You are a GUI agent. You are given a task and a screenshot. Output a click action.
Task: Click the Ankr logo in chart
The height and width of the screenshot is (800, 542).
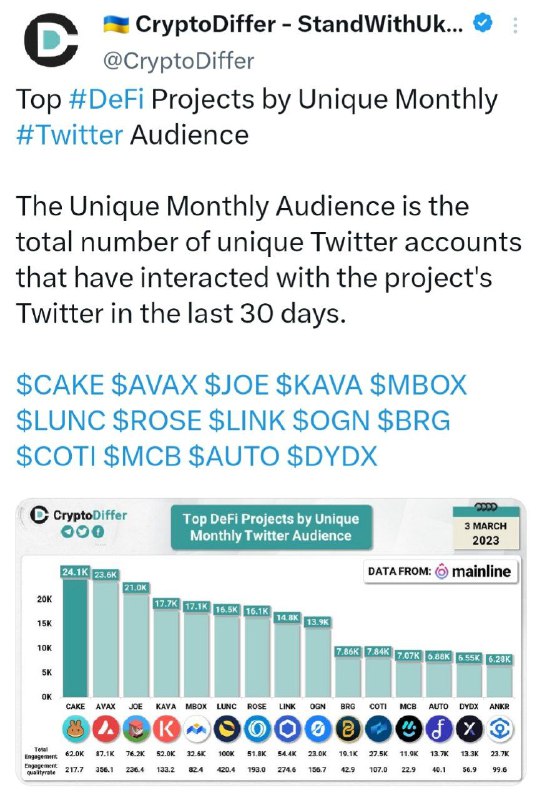[x=499, y=730]
